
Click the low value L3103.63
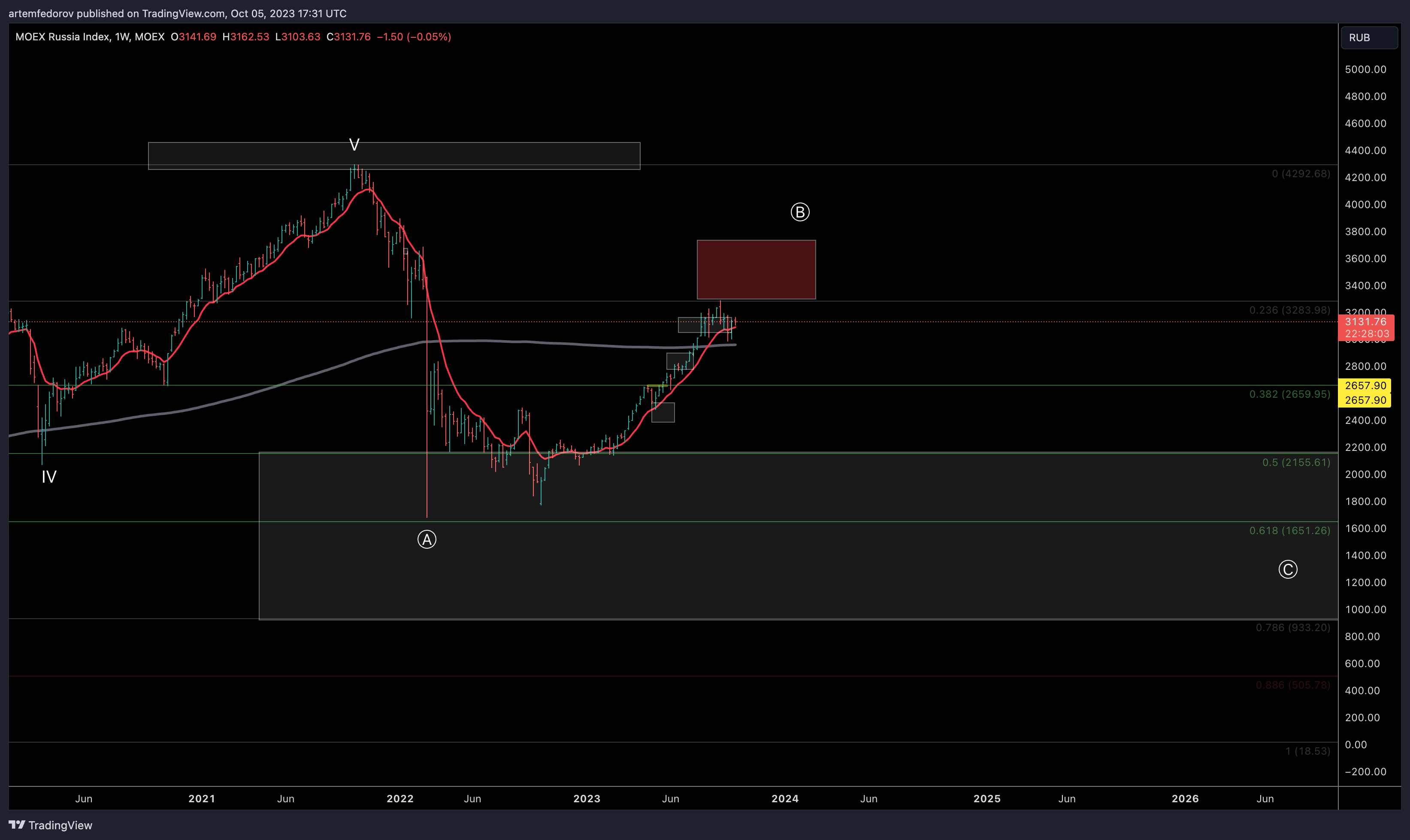click(x=298, y=37)
